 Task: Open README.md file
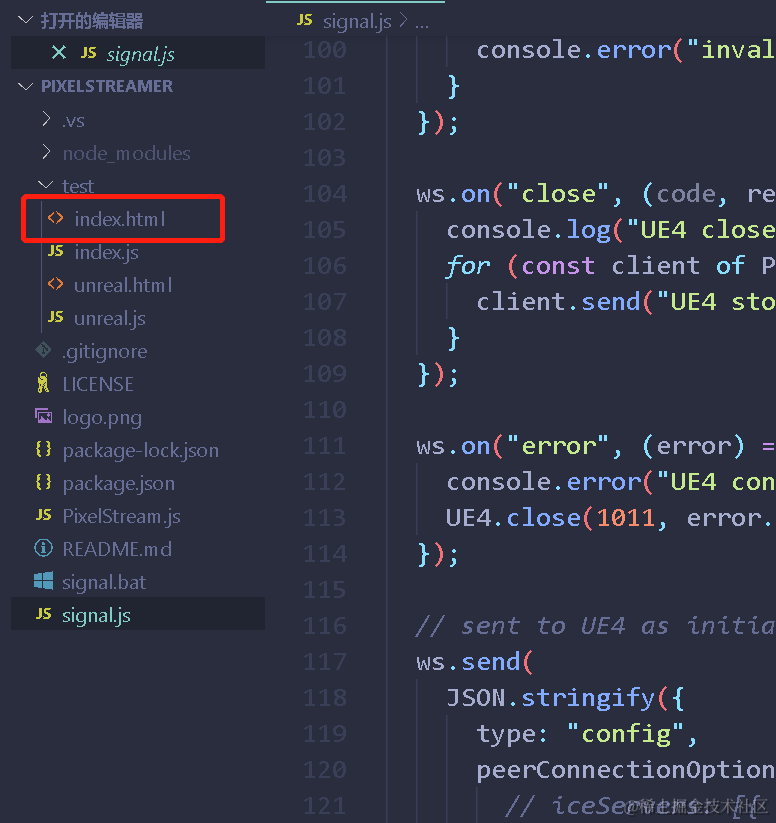pyautogui.click(x=117, y=550)
